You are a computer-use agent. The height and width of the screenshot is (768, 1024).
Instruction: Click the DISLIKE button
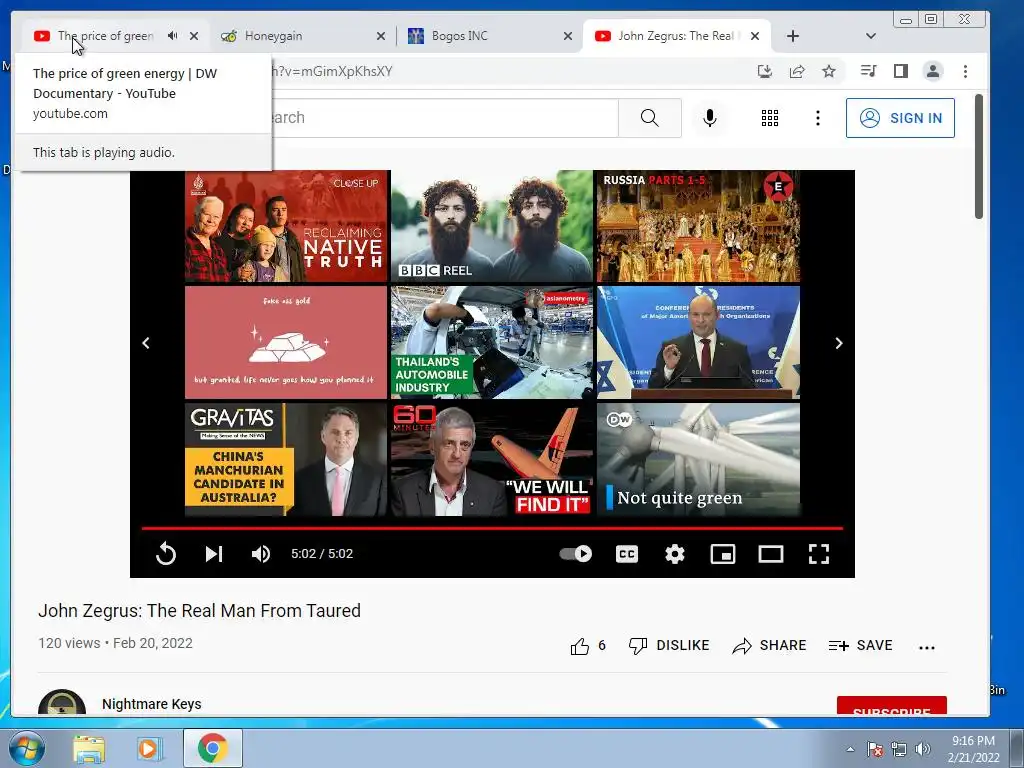click(x=669, y=646)
